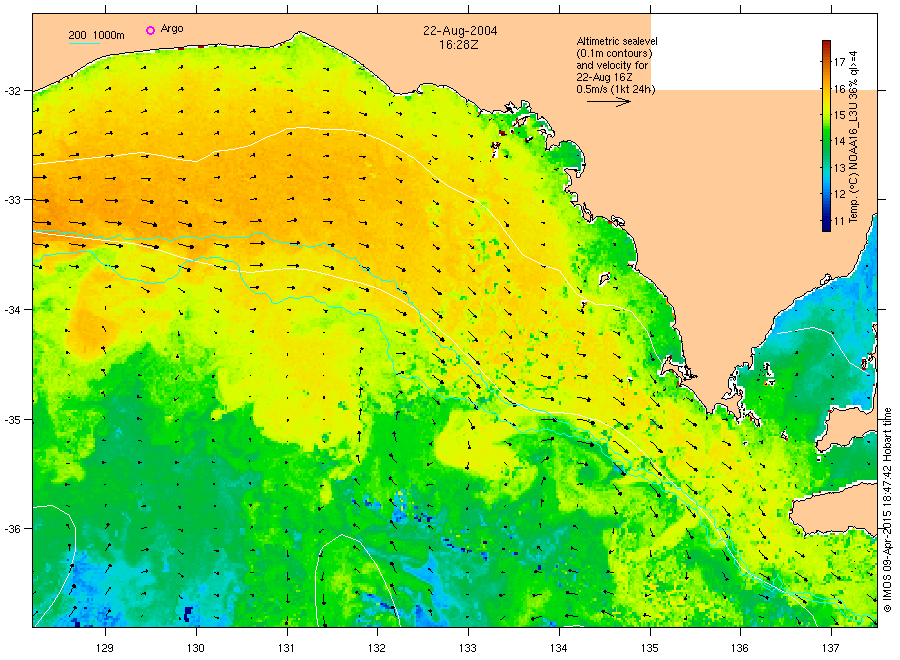
Task: Click the IMOS copyright timestamp text
Action: [887, 510]
